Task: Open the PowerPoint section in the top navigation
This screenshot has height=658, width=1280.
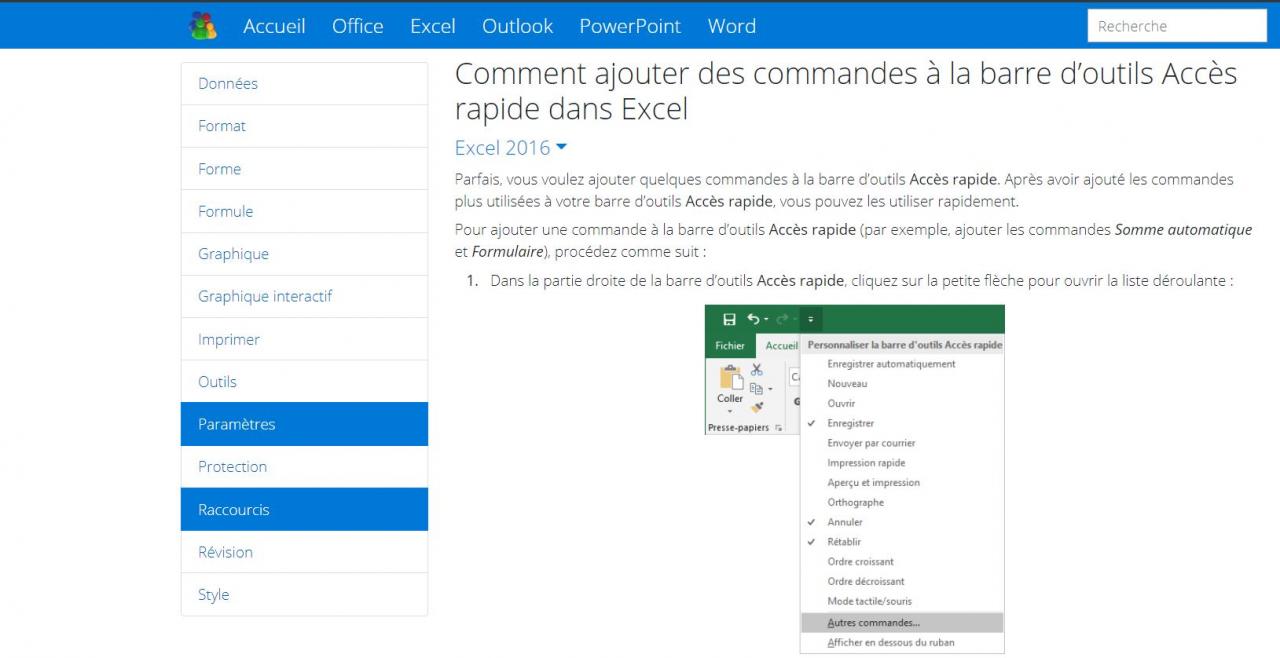Action: pyautogui.click(x=630, y=26)
